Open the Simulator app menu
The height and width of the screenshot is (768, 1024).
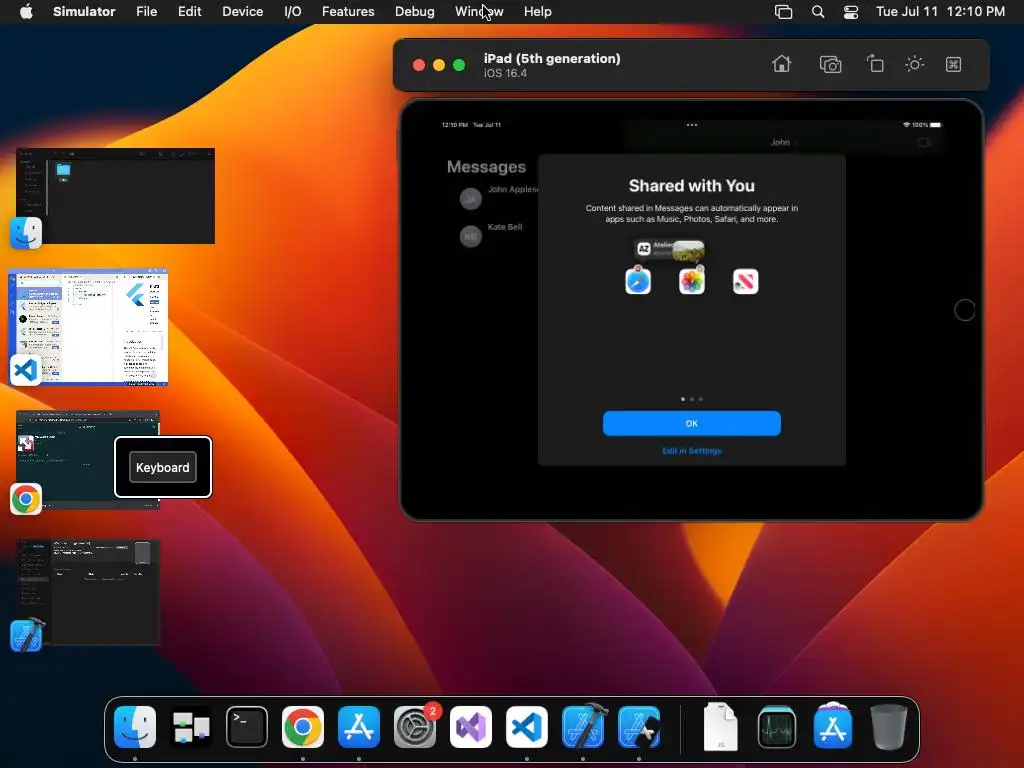[x=84, y=11]
